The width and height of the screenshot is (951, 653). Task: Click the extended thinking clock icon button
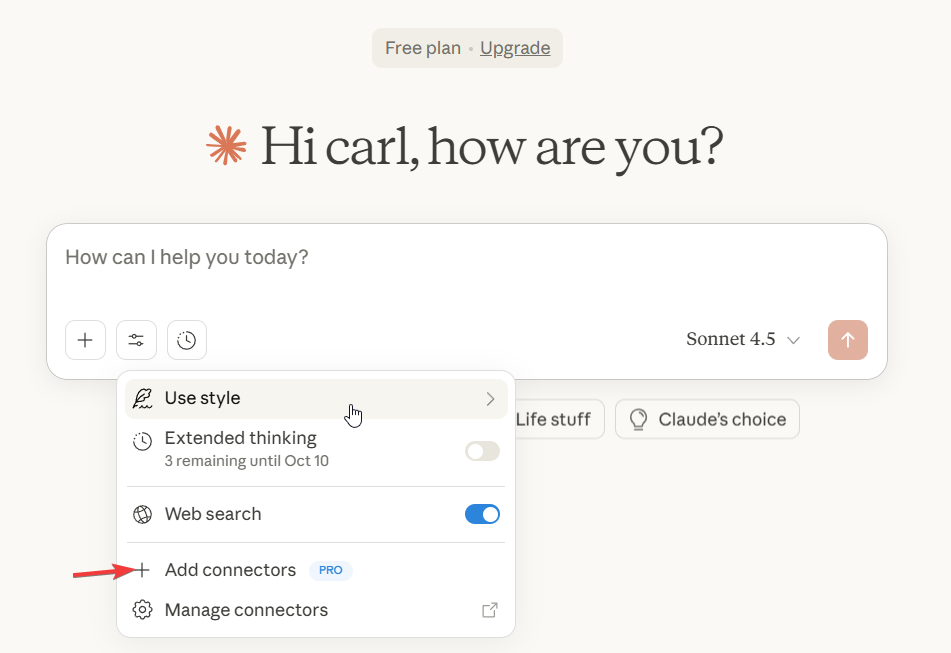[187, 340]
